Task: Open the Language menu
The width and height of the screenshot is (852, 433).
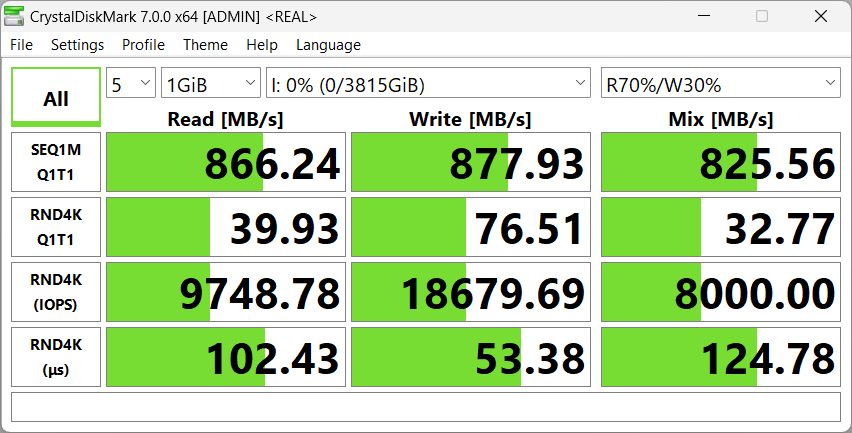Action: point(328,45)
